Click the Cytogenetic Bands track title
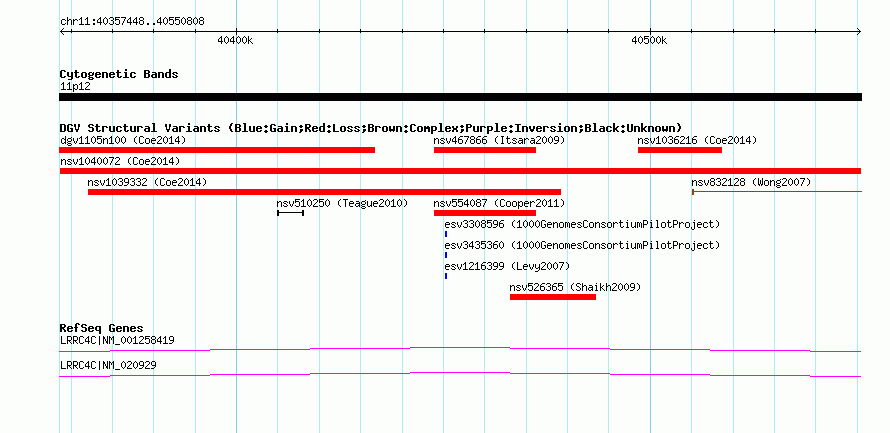The height and width of the screenshot is (433, 890). (x=119, y=74)
